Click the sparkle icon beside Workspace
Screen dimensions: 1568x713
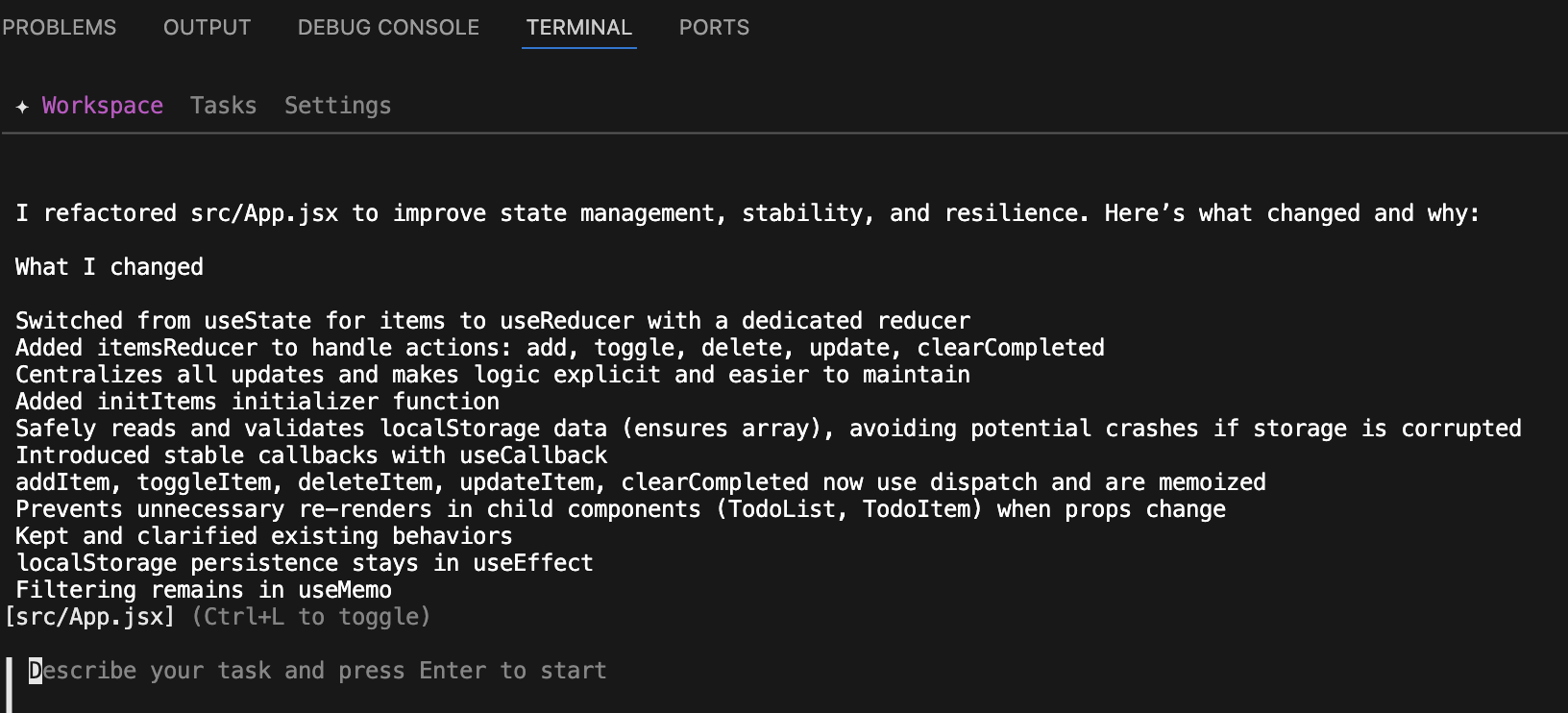(x=22, y=107)
